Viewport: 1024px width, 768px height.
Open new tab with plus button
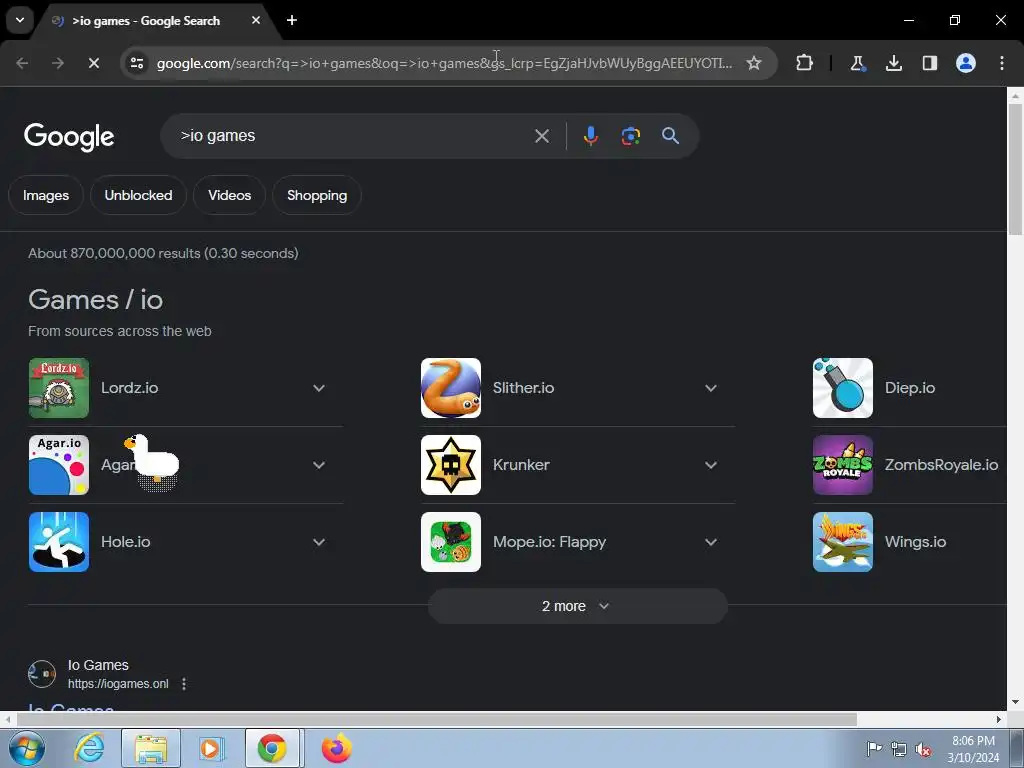pyautogui.click(x=292, y=20)
